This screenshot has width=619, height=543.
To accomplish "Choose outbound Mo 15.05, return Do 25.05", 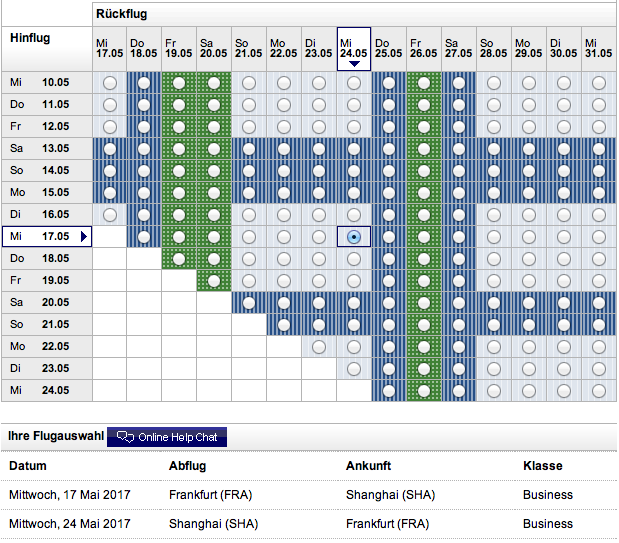I will click(x=389, y=192).
